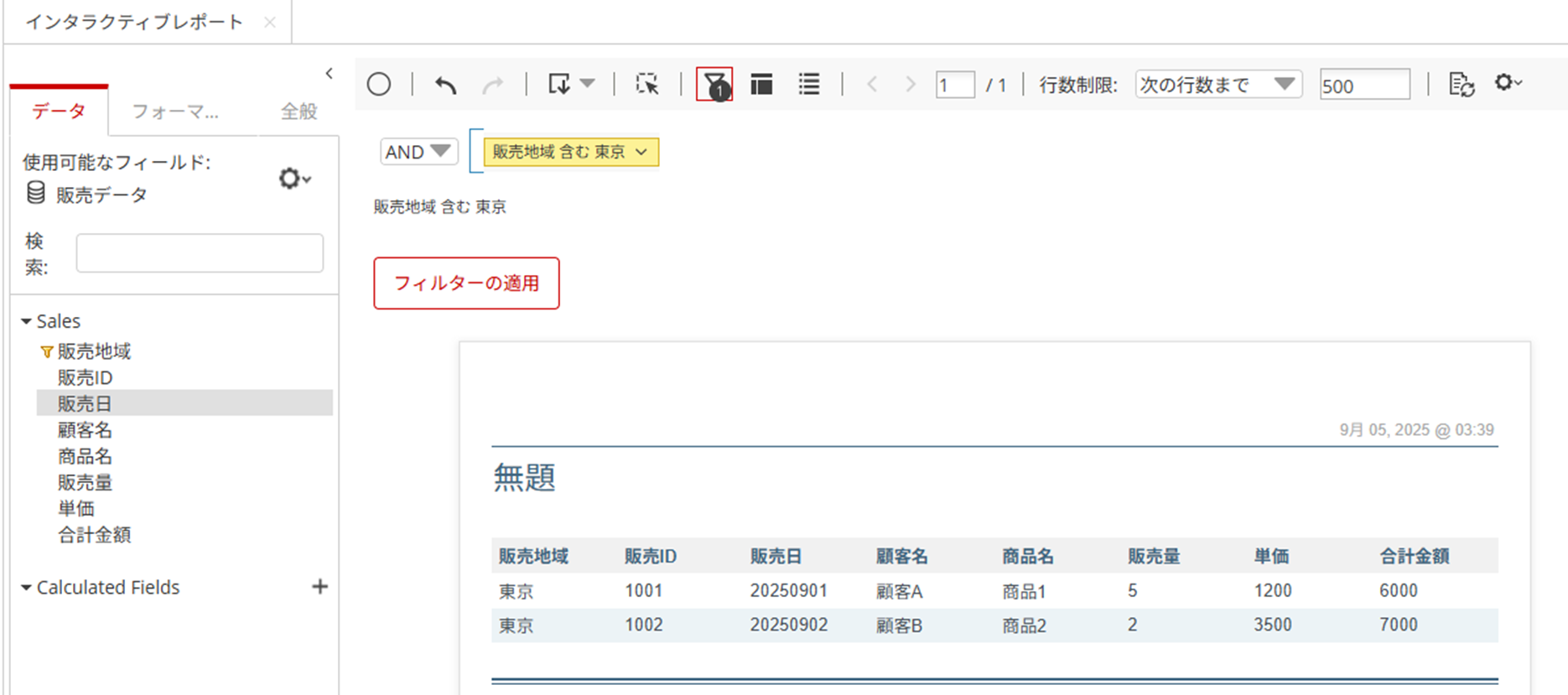Click the 販売地域 column header in the table
Screen dimensions: 1568x695
[533, 556]
